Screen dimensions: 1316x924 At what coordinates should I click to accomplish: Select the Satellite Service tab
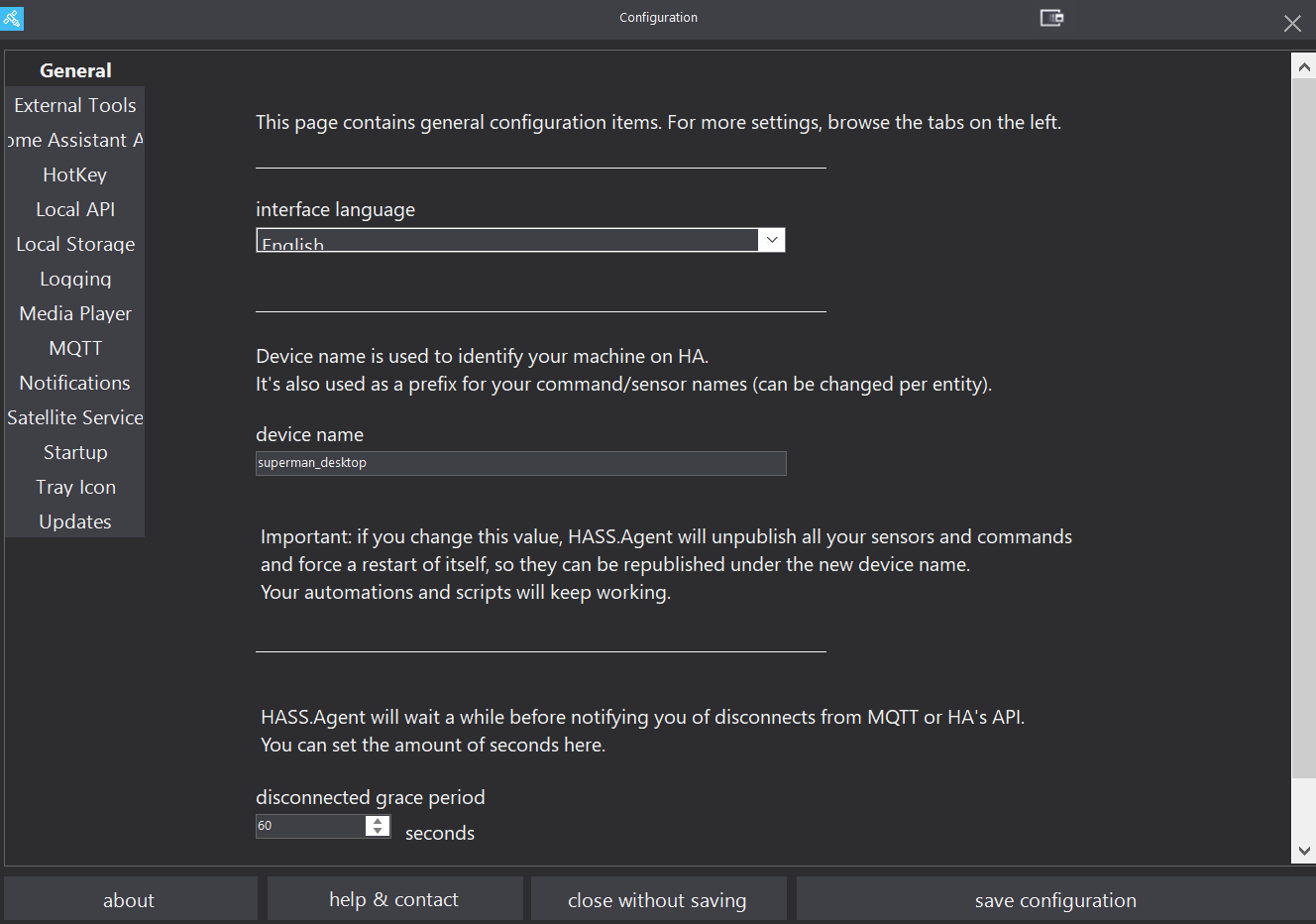point(74,416)
